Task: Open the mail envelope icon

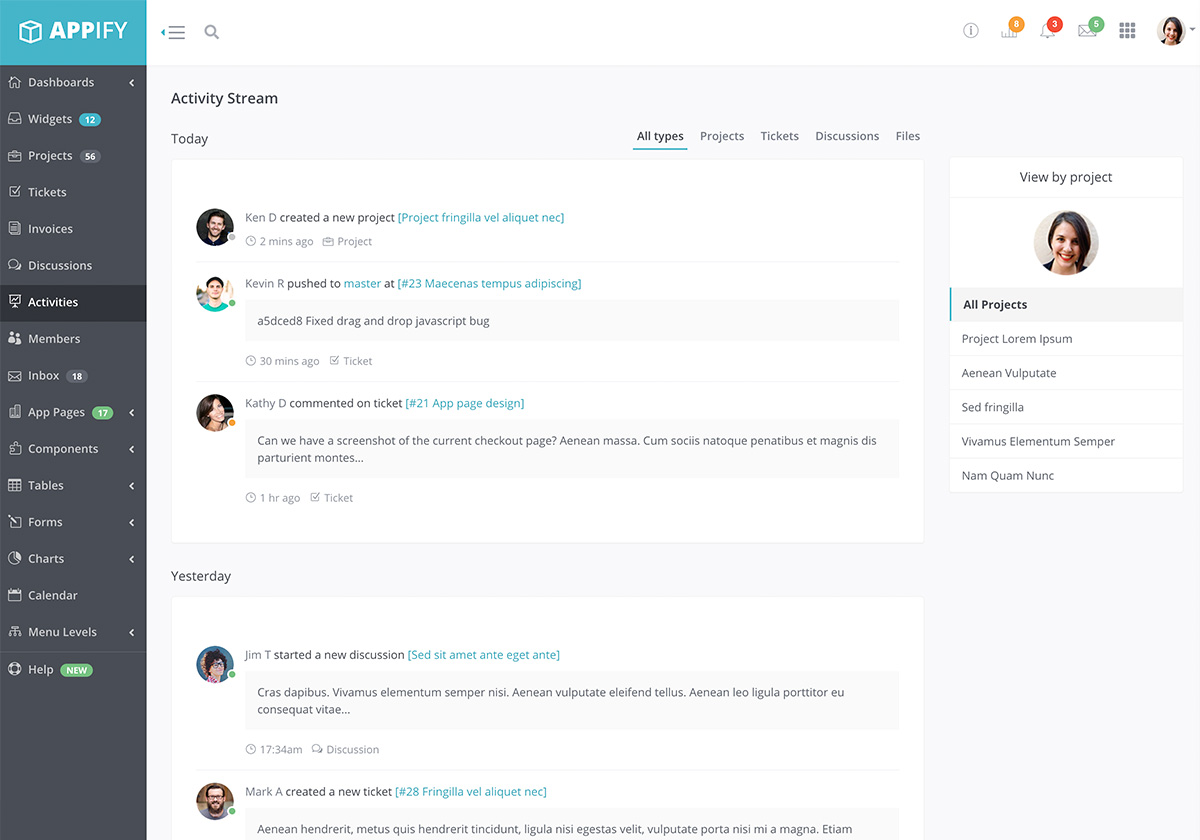Action: 1087,31
